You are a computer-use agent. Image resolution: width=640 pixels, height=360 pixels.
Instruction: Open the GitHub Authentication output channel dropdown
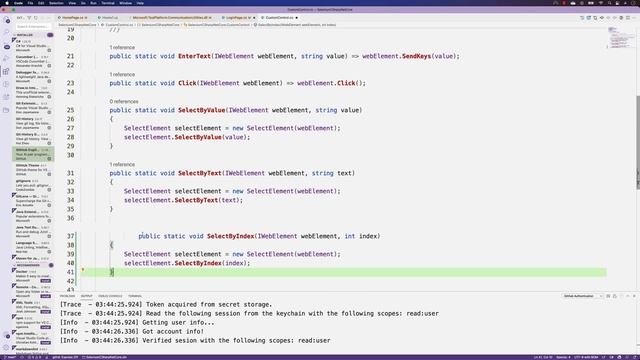(582, 296)
